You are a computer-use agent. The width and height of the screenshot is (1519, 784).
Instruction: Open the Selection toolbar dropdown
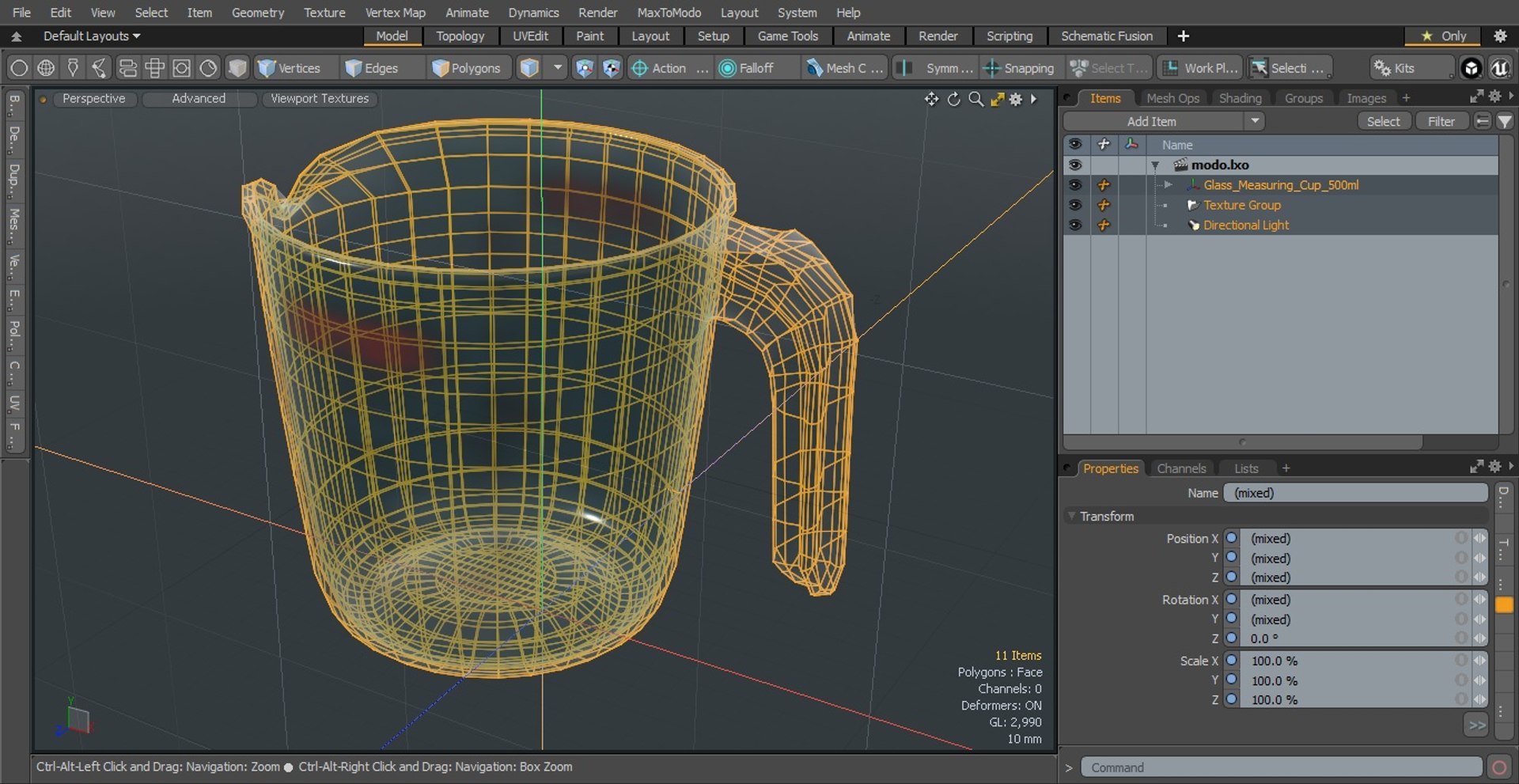pyautogui.click(x=1290, y=68)
